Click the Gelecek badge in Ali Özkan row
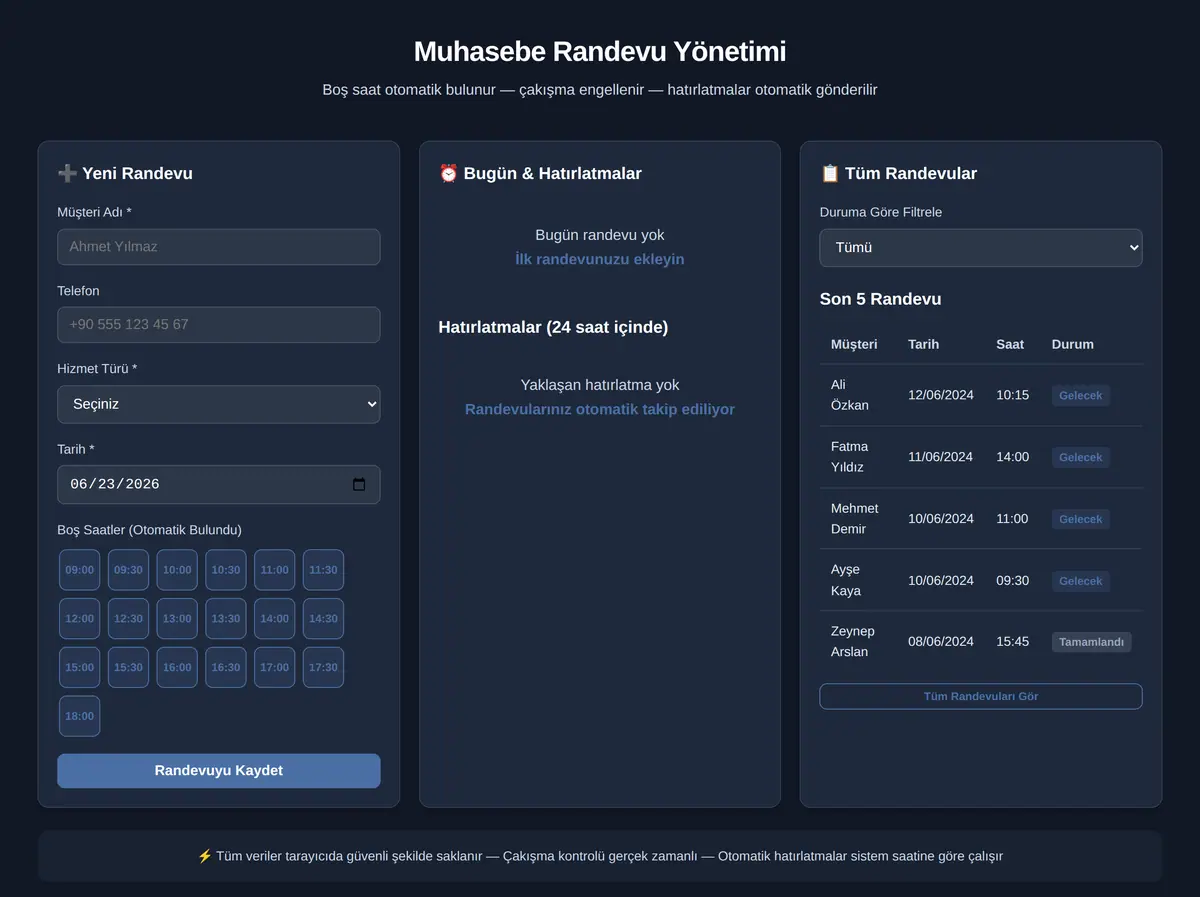The width and height of the screenshot is (1200, 897). pyautogui.click(x=1080, y=396)
